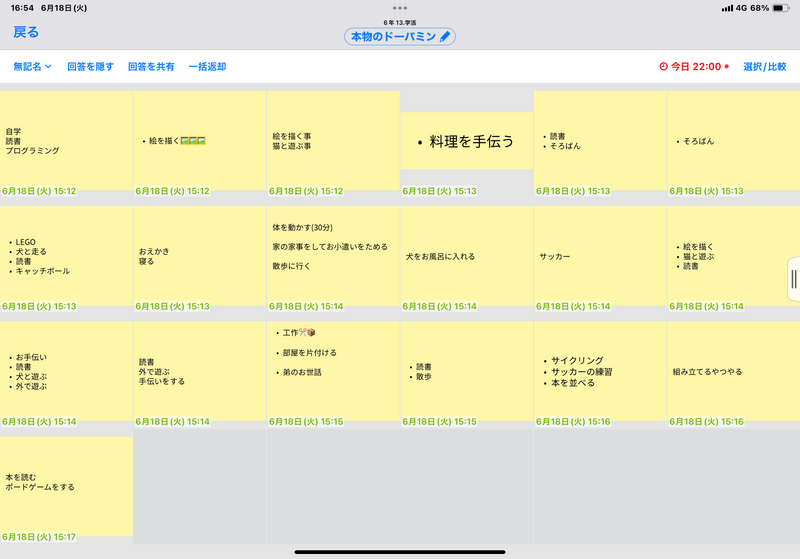Pull out the right edge panel handle
This screenshot has height=559, width=800.
click(793, 278)
